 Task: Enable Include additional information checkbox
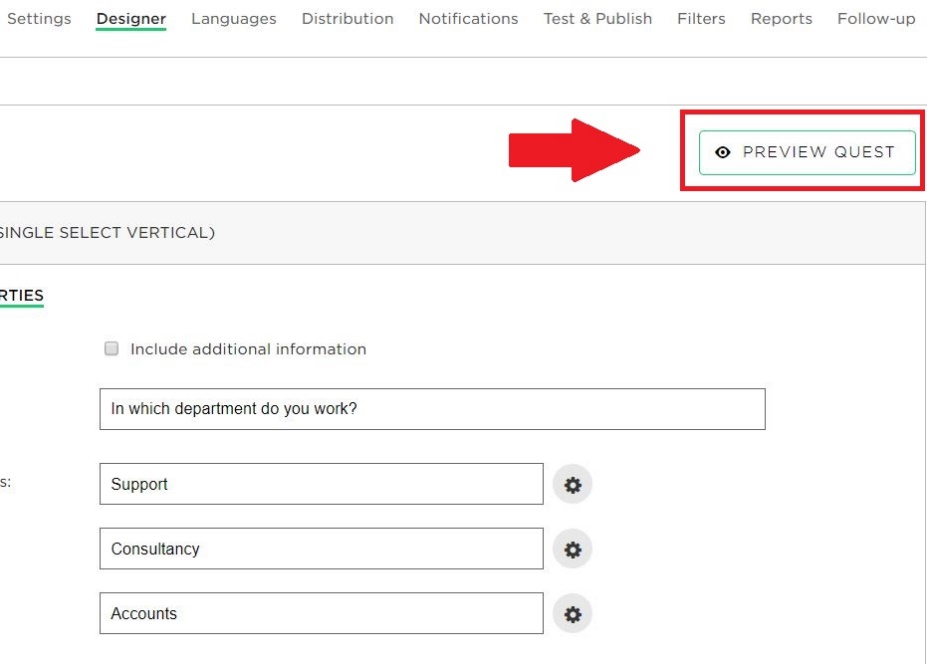pos(111,349)
